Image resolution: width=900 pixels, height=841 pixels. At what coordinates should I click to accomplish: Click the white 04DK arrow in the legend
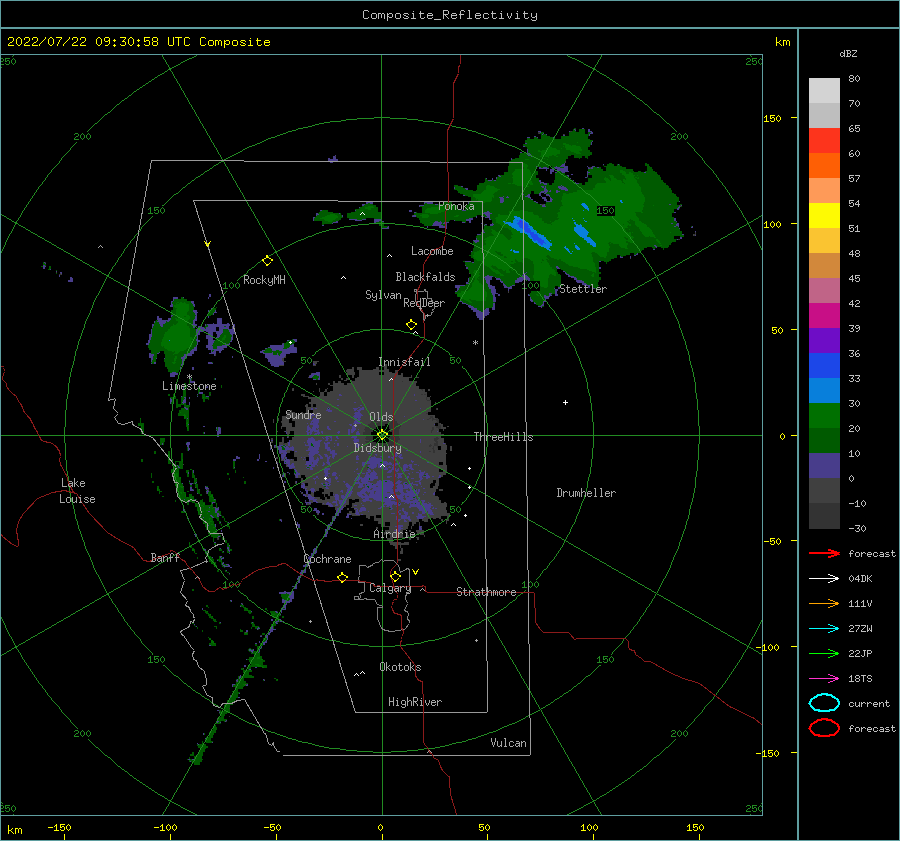pyautogui.click(x=824, y=578)
